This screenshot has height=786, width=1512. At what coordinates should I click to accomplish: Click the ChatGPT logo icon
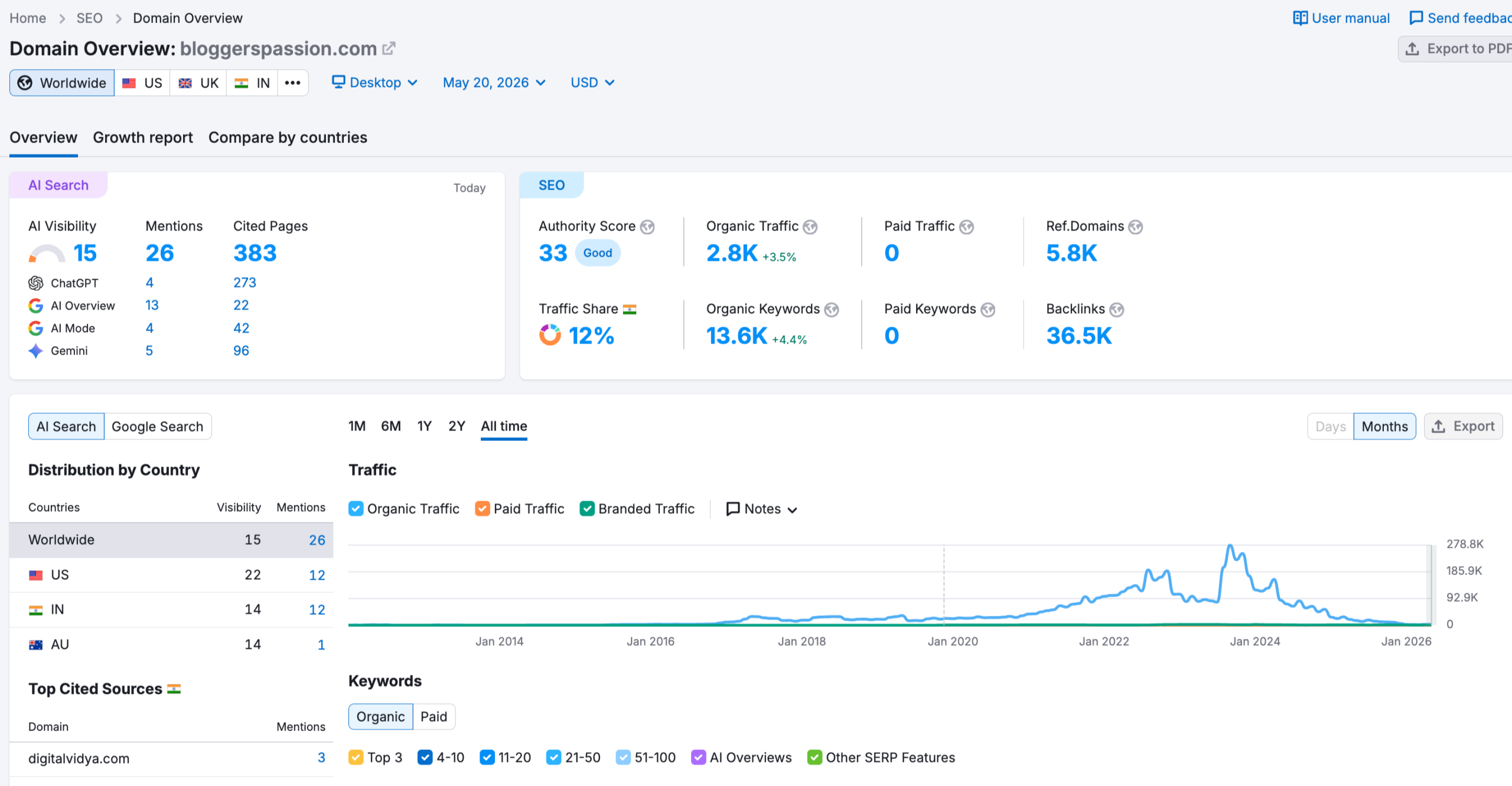36,283
